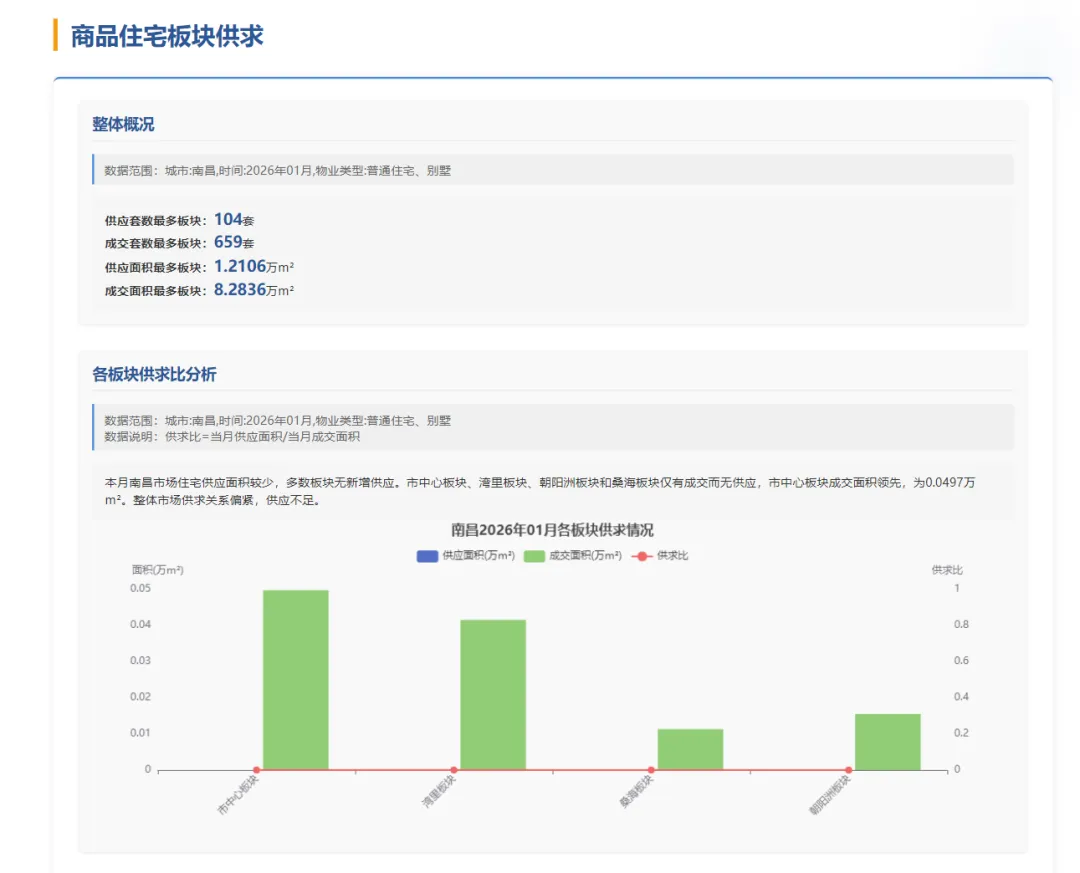Click the chart title 南昌2026年01月各板块供求情况
Viewport: 1080px width, 873px height.
pos(552,530)
